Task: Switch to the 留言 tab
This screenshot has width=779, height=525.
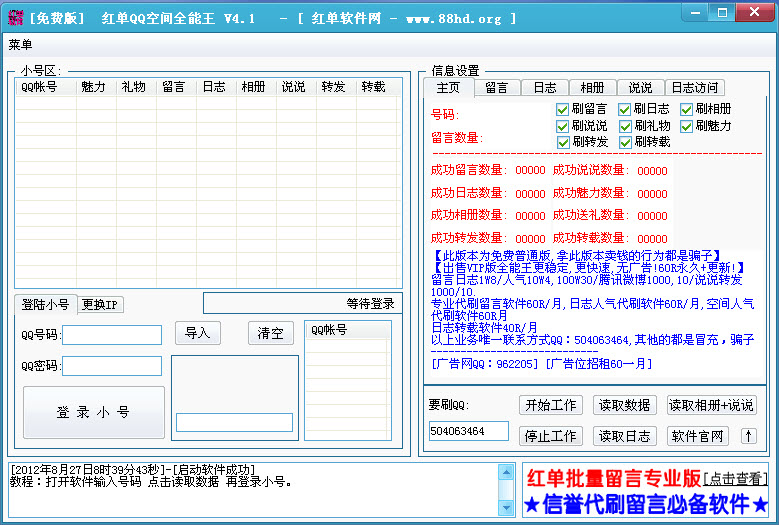Action: pos(496,88)
